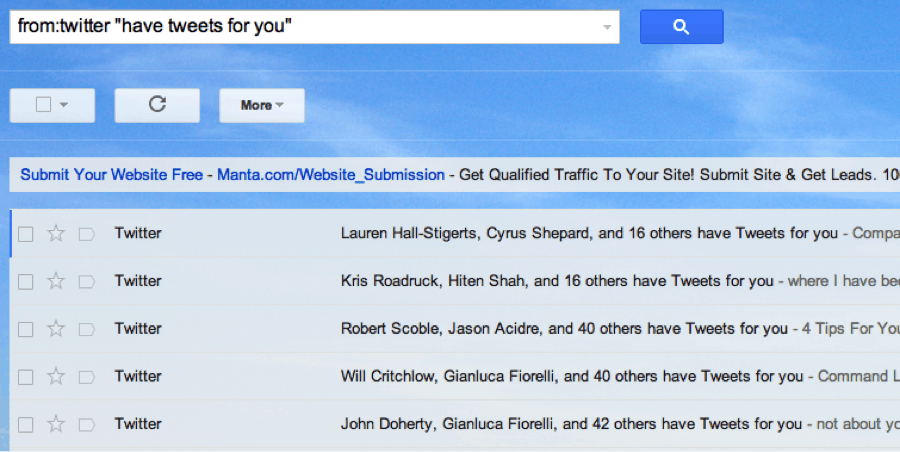Image resolution: width=900 pixels, height=452 pixels.
Task: Select checkbox for Will Critchlow email
Action: pyautogui.click(x=25, y=377)
